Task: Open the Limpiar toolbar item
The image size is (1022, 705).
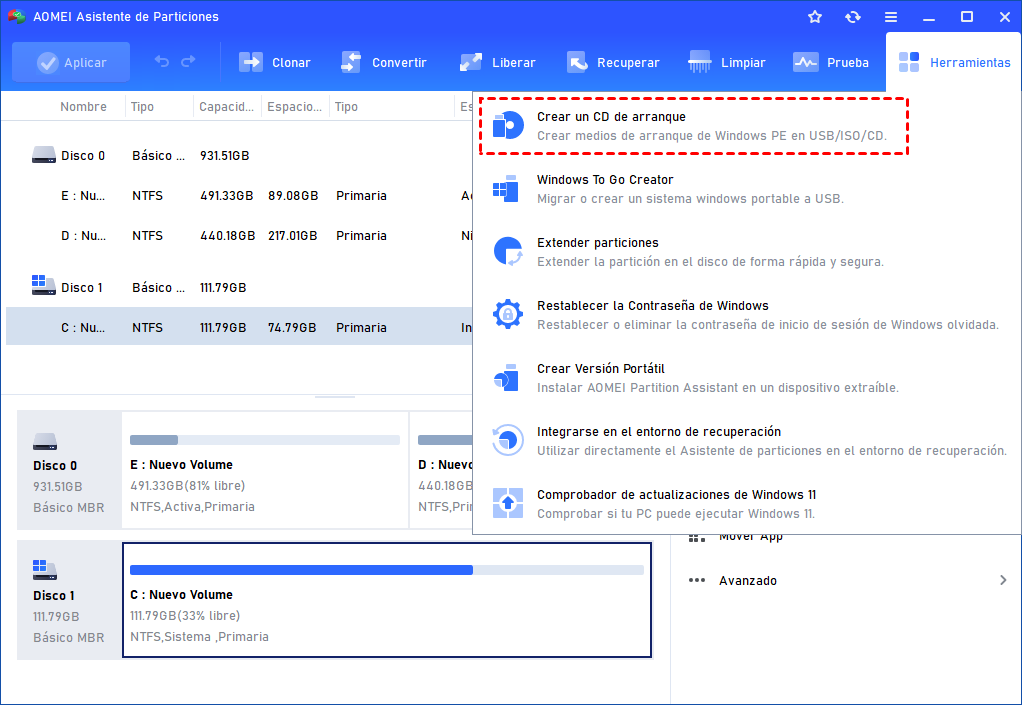Action: 727,63
